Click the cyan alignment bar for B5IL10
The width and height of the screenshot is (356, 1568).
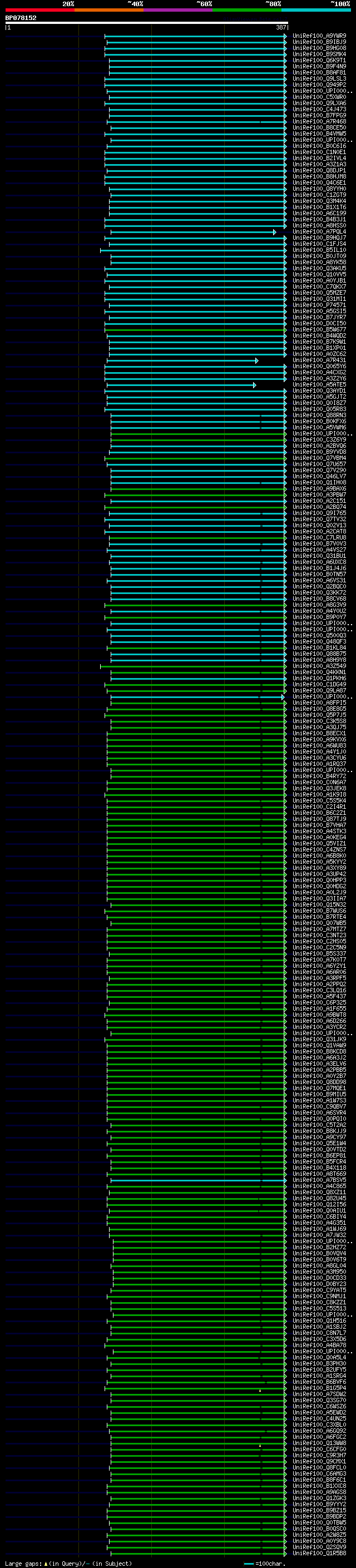coord(193,250)
